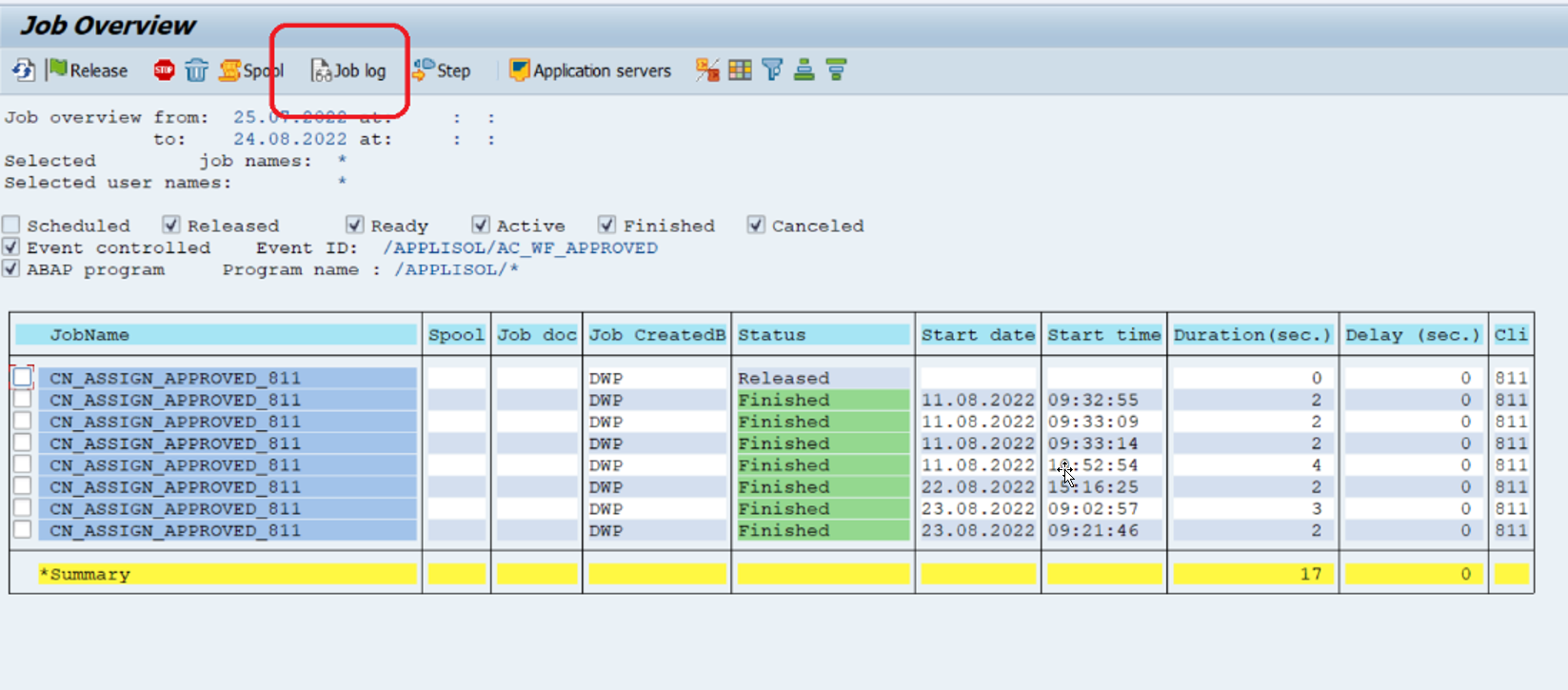Toggle the Event controlled checkbox
1568x690 pixels.
point(11,247)
